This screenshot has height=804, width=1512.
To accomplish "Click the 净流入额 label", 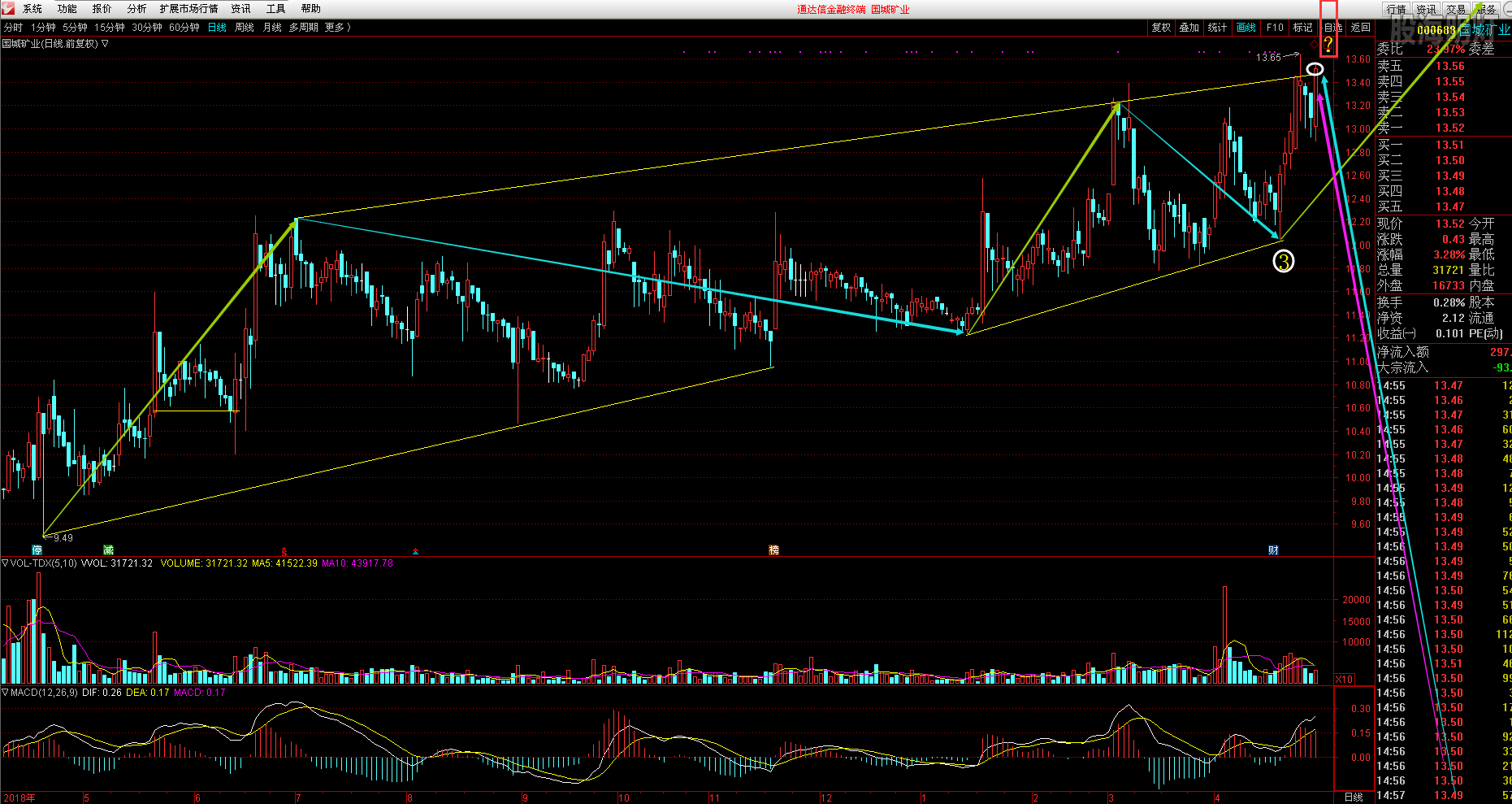I will tap(1403, 352).
